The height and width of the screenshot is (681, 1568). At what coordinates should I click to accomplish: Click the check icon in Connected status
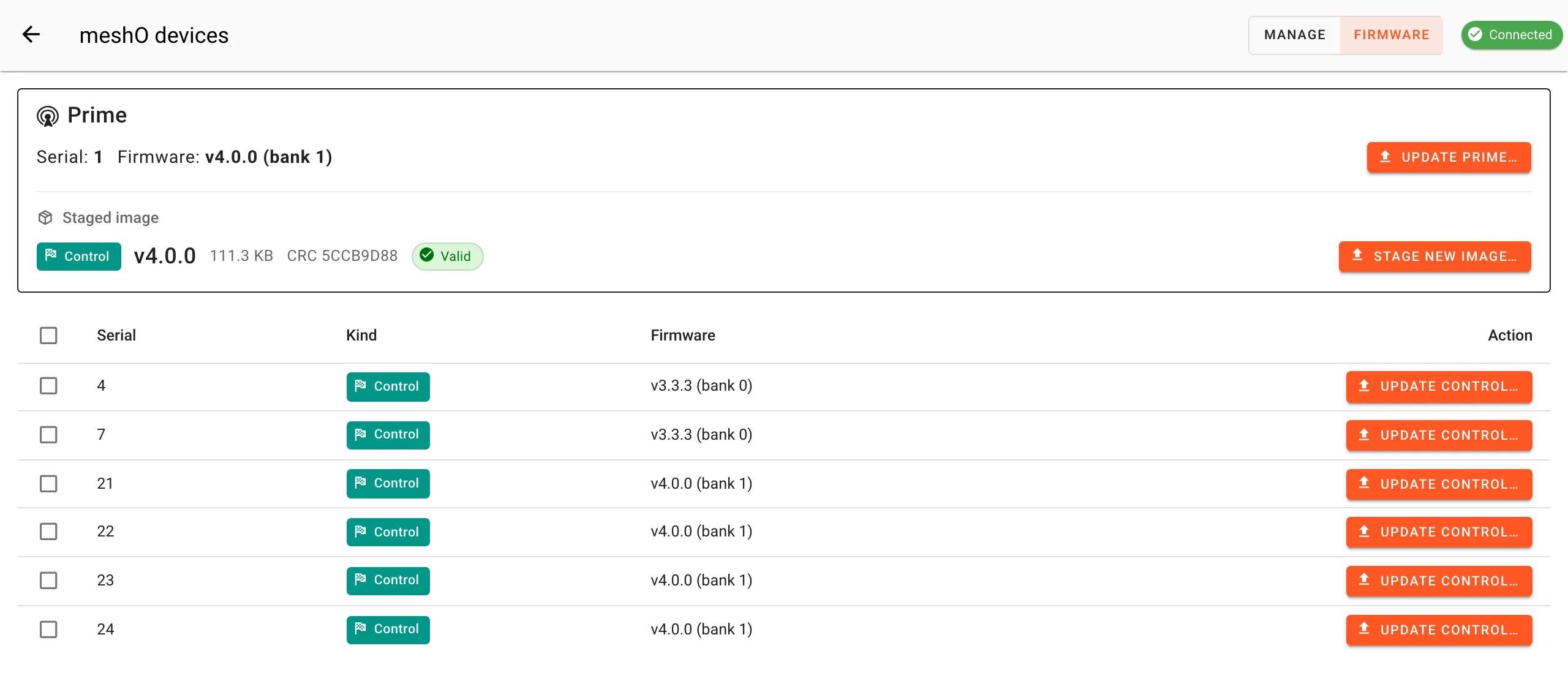[1476, 34]
